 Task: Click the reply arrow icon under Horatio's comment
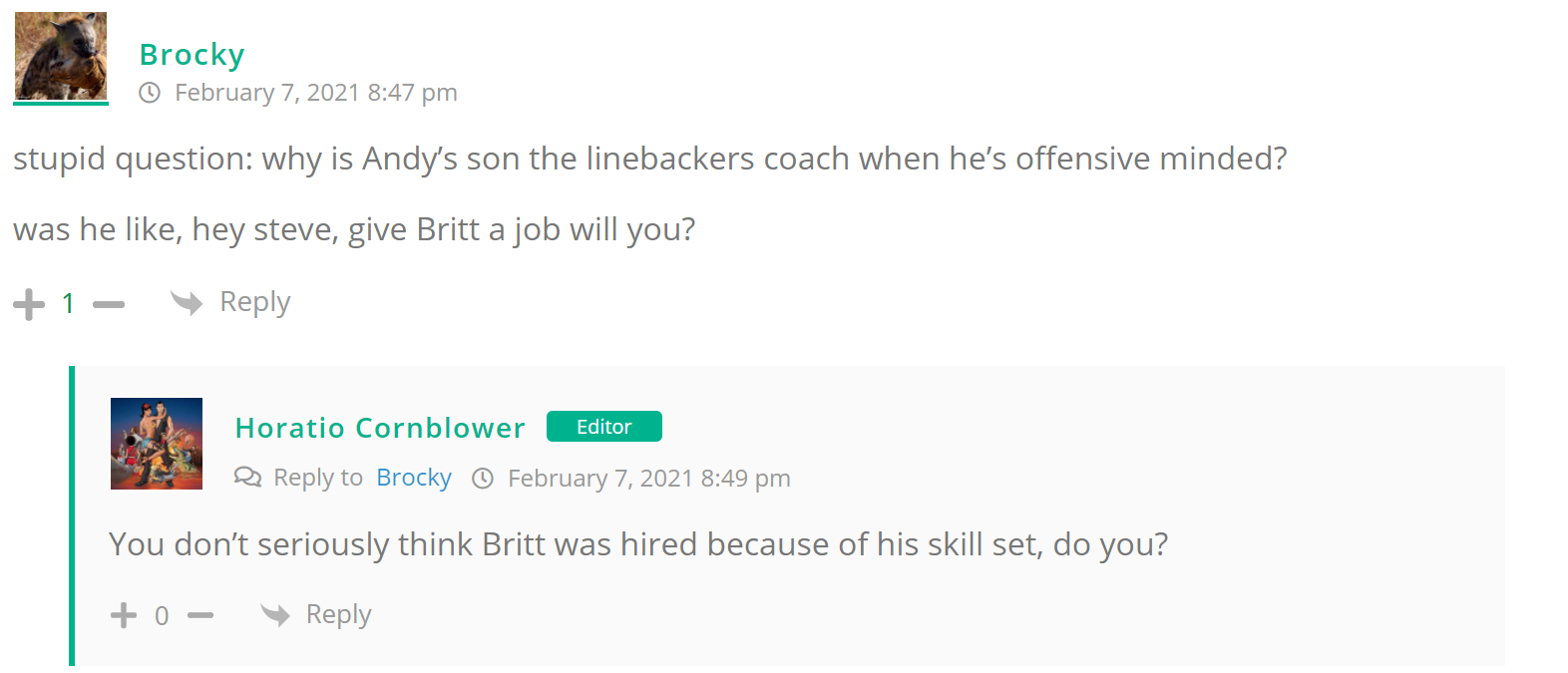pos(275,614)
